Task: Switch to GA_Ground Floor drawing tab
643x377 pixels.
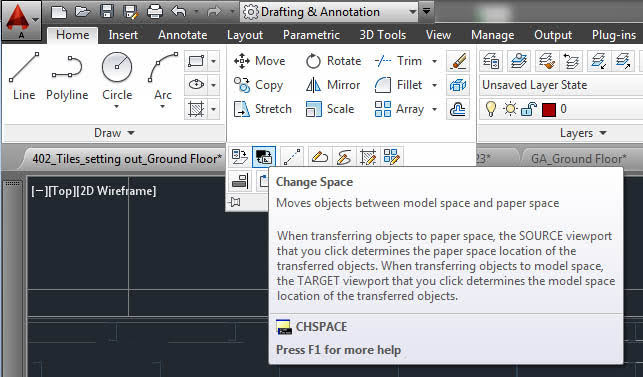Action: pyautogui.click(x=578, y=158)
